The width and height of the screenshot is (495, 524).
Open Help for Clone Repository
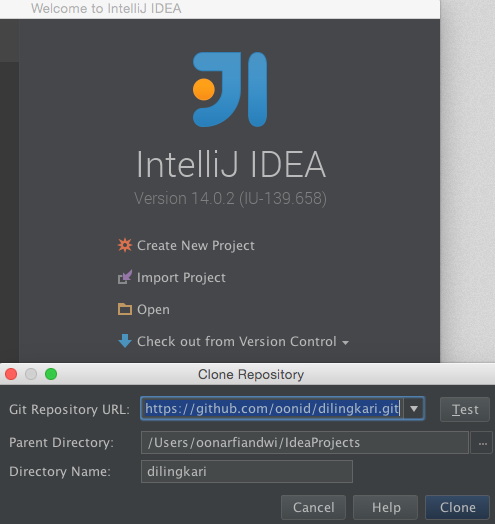[x=386, y=507]
